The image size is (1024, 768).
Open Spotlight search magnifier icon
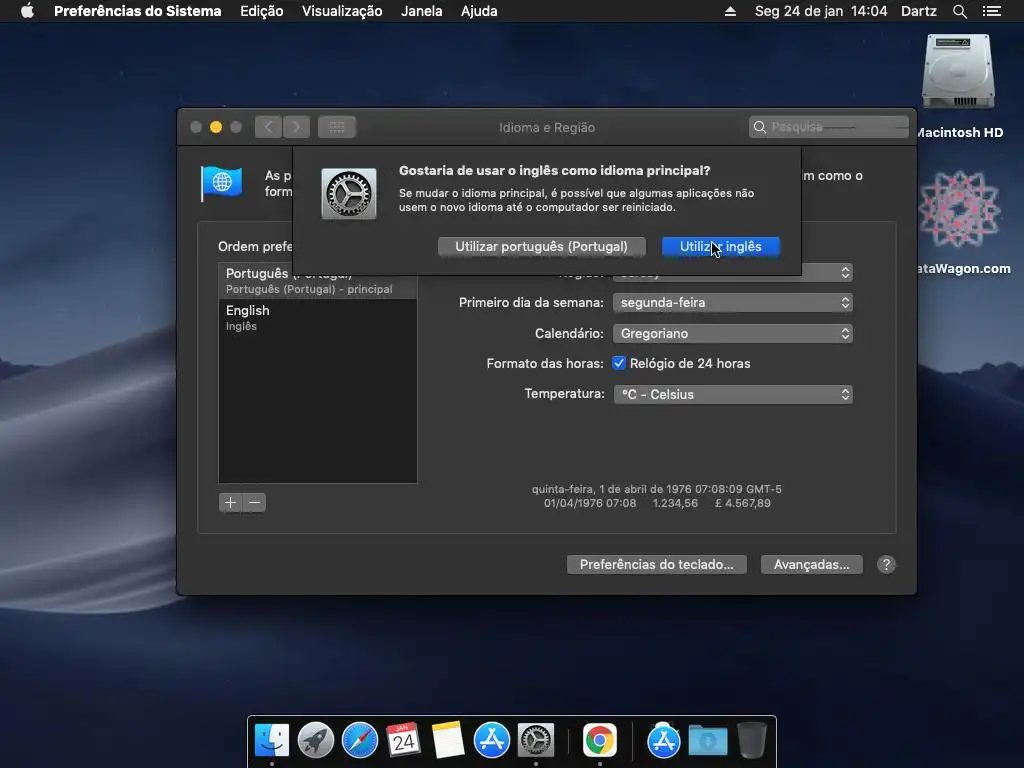tap(959, 11)
